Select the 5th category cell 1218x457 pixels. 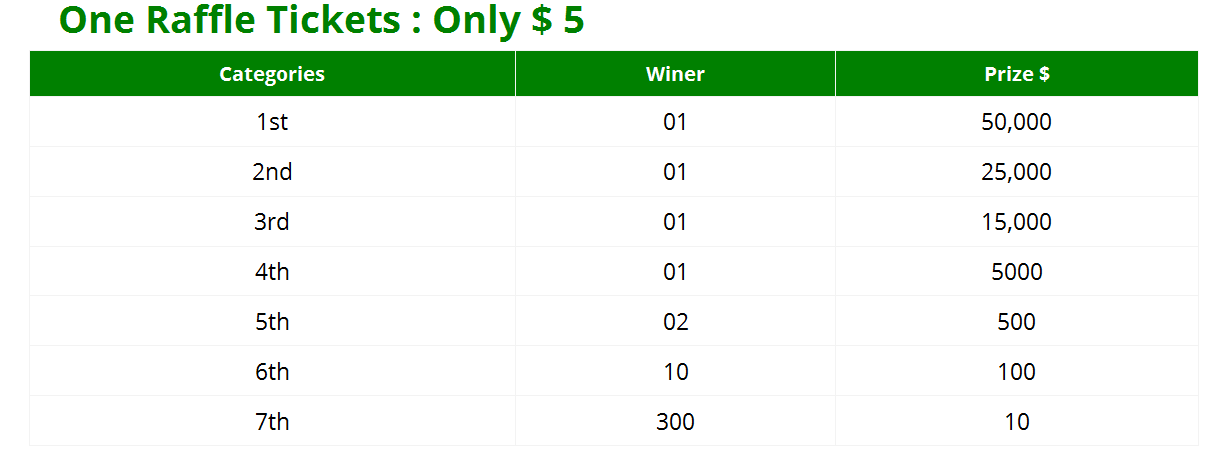[272, 322]
